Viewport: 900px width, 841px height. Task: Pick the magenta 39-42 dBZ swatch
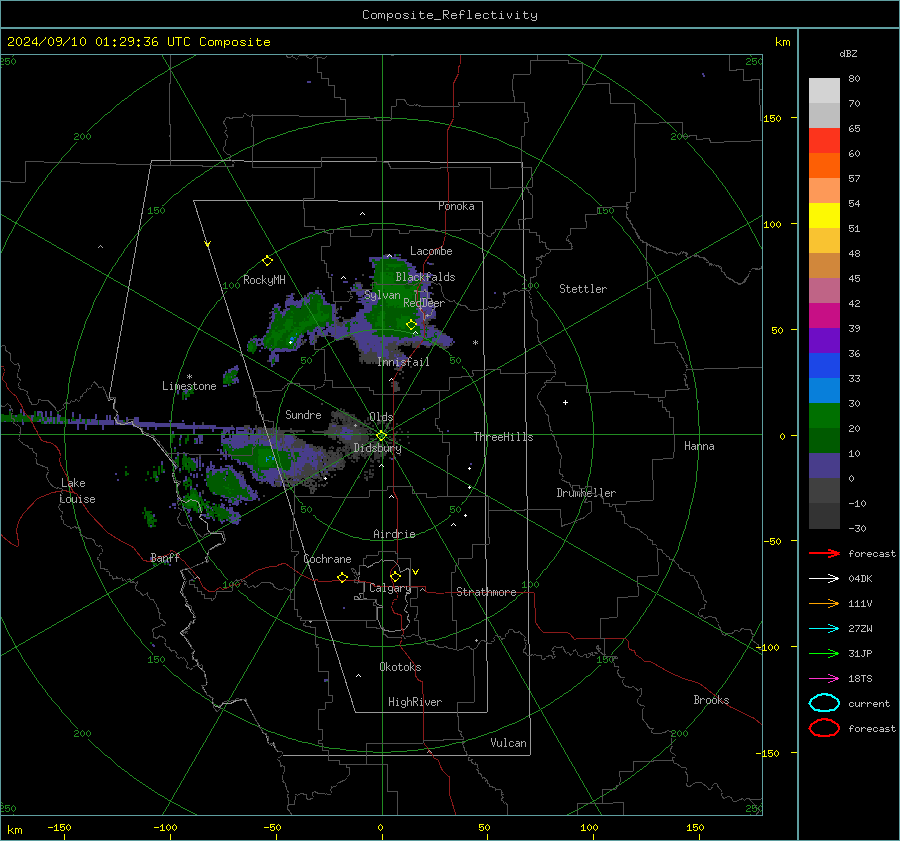coord(824,316)
